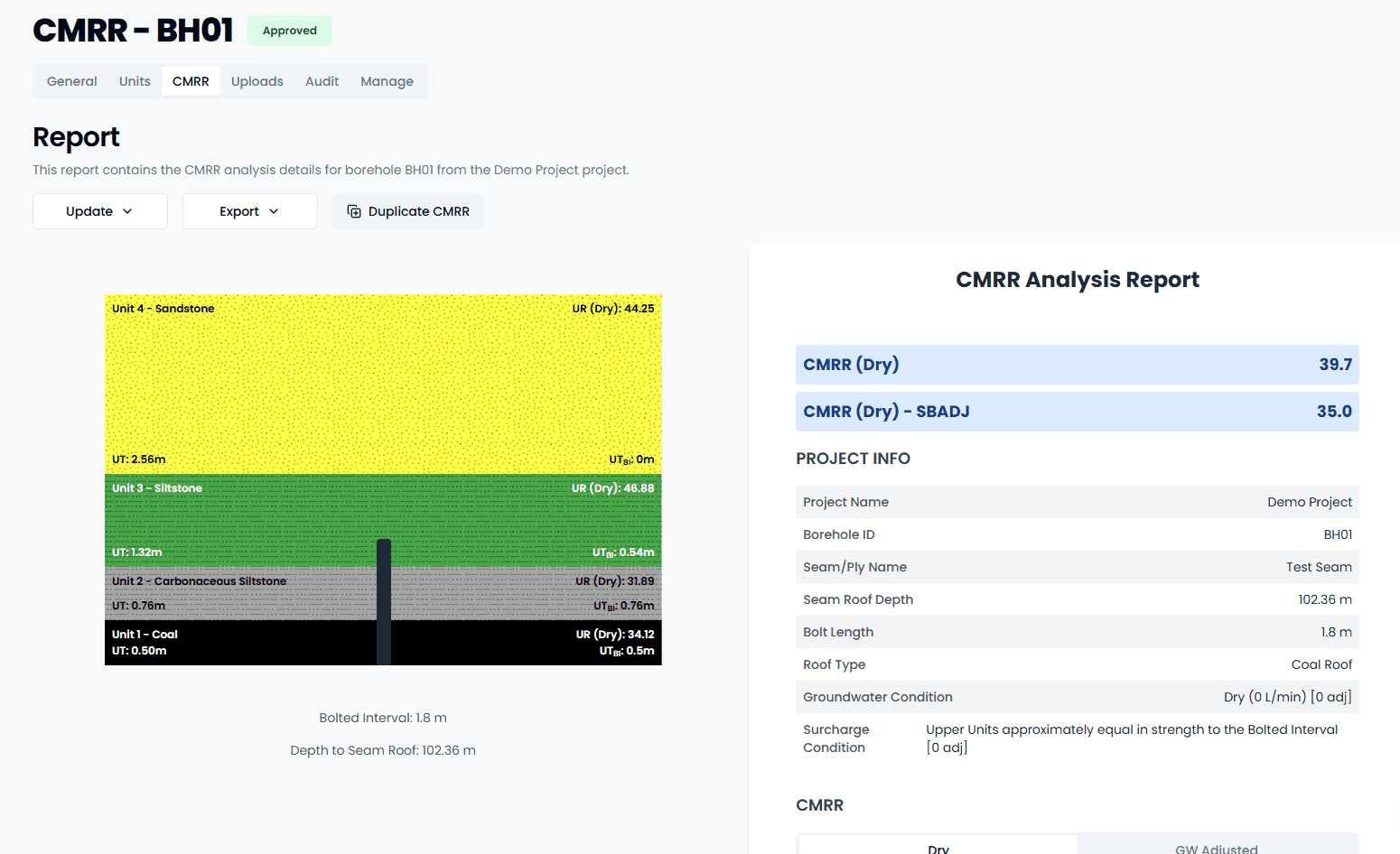Click the Duplicate CMRR button
The height and width of the screenshot is (854, 1400).
(x=407, y=210)
